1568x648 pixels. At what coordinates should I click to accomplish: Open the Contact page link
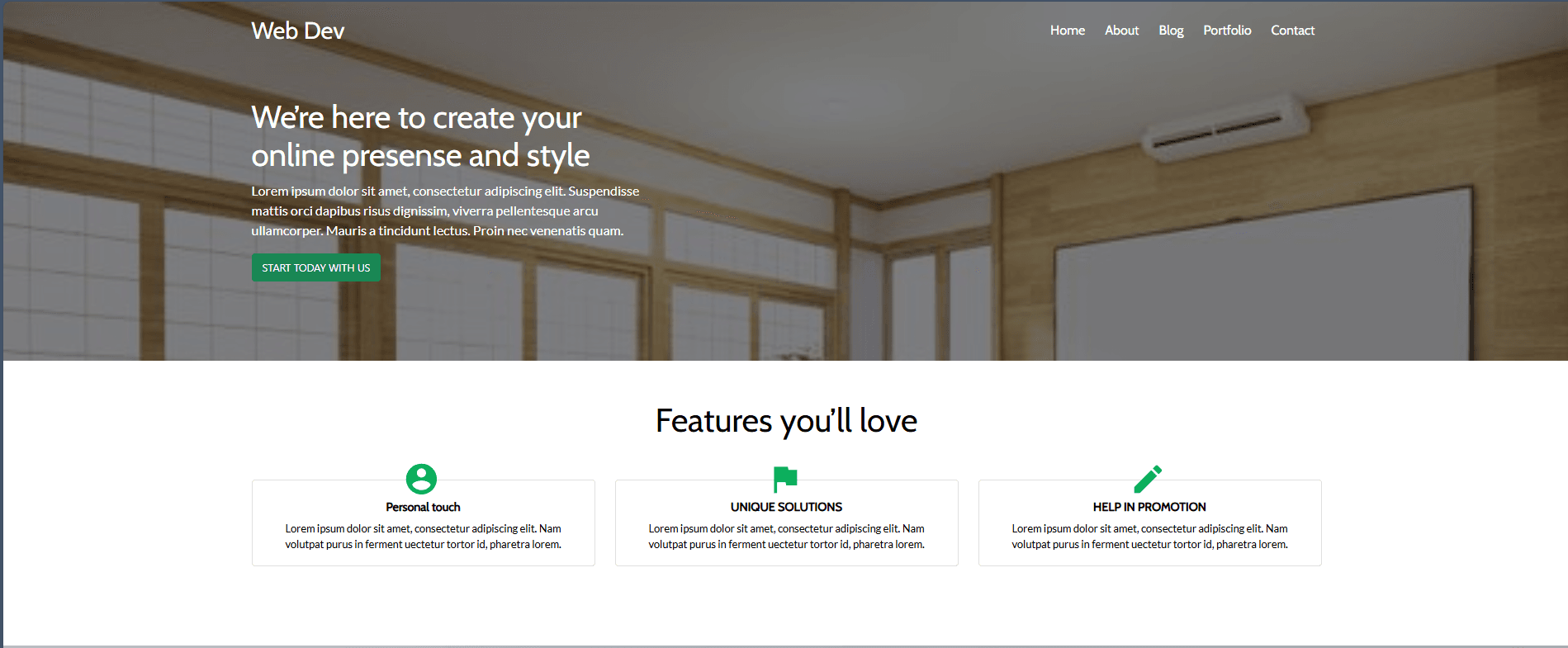click(x=1292, y=31)
